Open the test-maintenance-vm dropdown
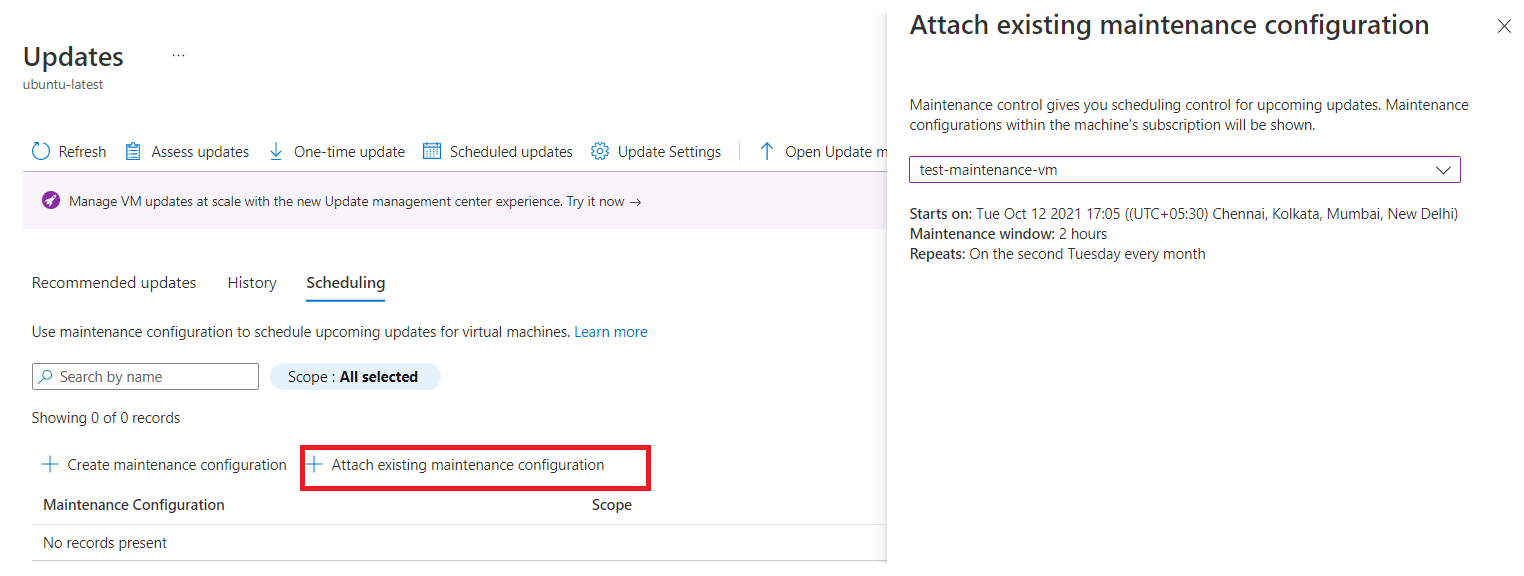1524x576 pixels. point(1443,169)
